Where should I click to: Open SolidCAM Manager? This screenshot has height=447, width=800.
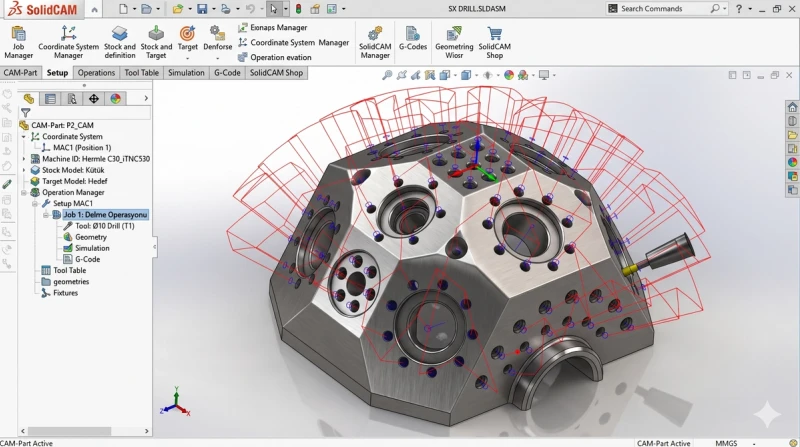coord(375,42)
